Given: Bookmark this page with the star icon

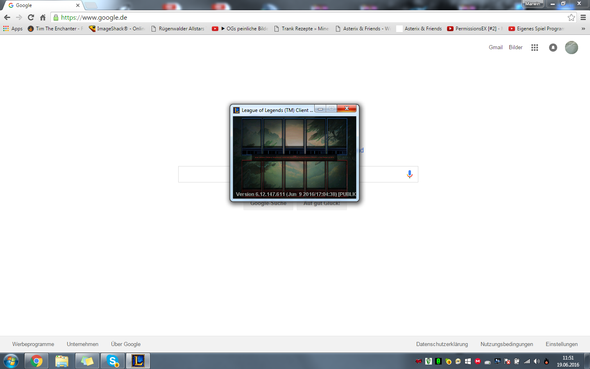Looking at the screenshot, I should tap(571, 18).
